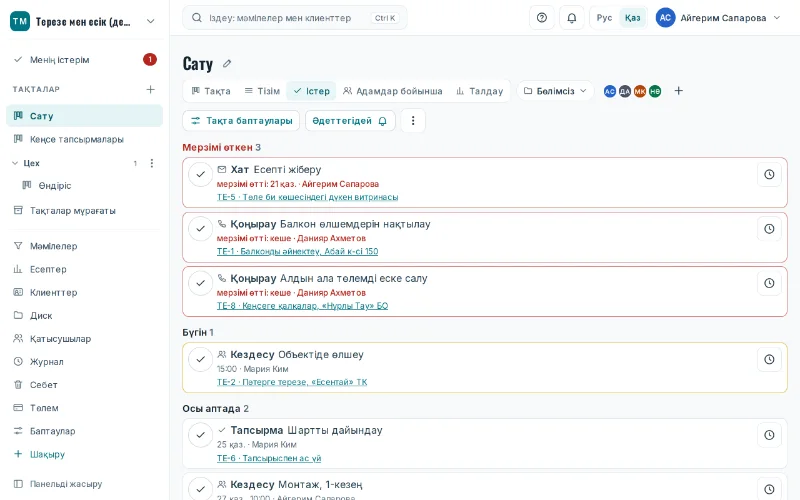
Task: Open Тақталар мұрағаты archive
Action: tap(84, 210)
